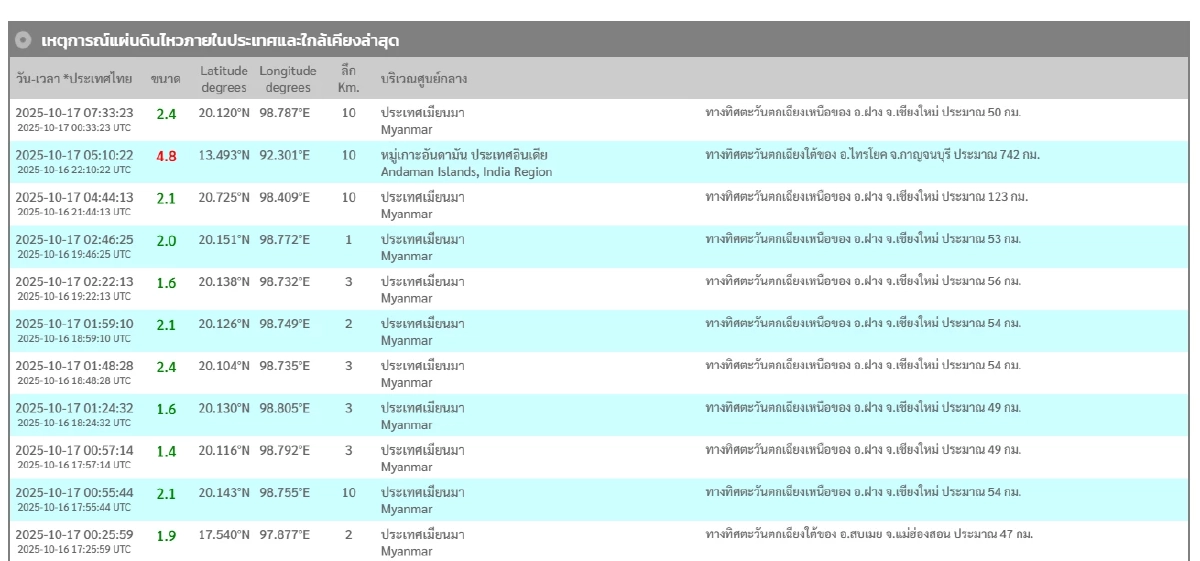
Task: Open the 2025-10-17 01:59:10 earthquake row
Action: (74, 324)
